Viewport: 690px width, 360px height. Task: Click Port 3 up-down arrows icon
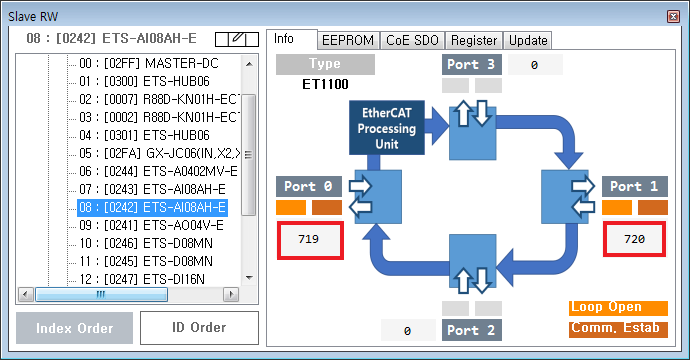point(473,114)
